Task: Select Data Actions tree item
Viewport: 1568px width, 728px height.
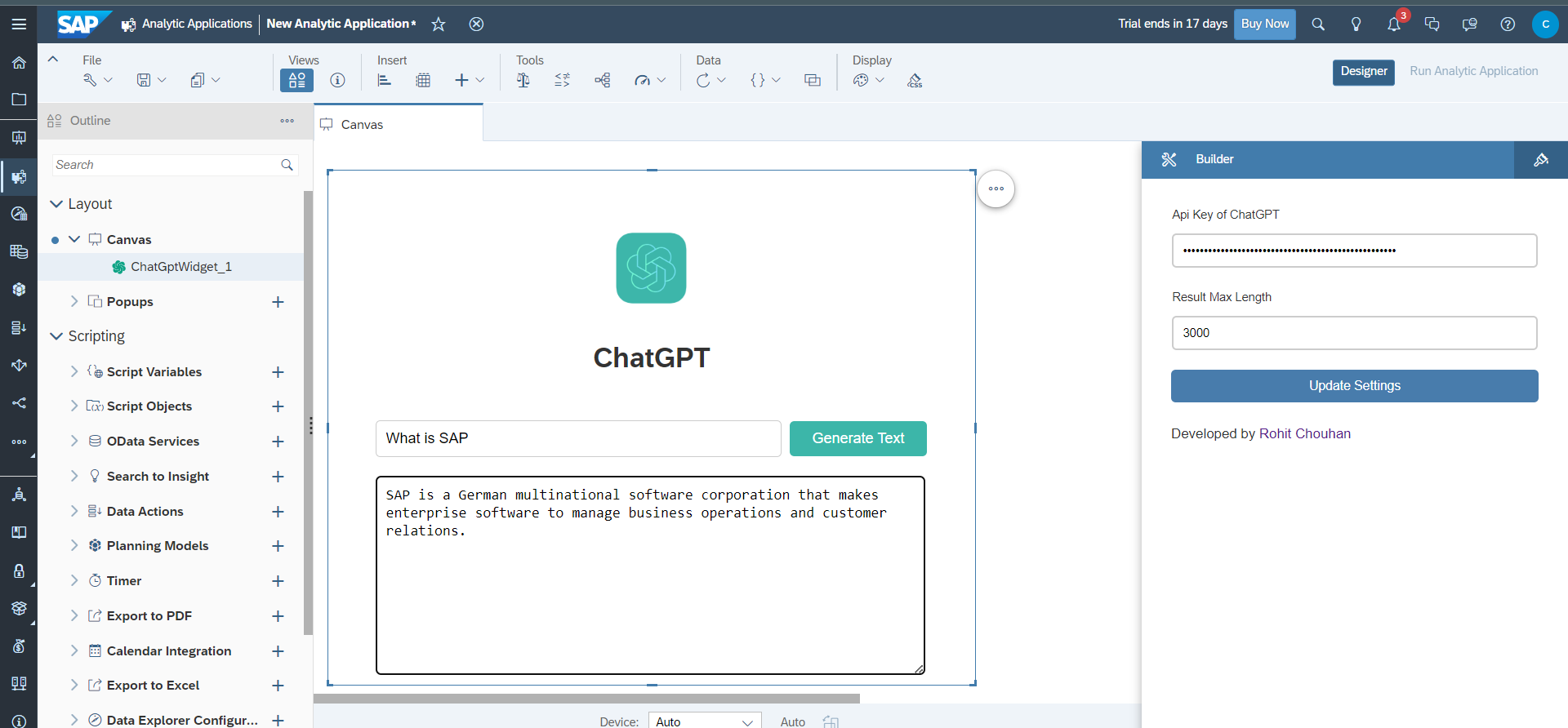Action: 145,511
